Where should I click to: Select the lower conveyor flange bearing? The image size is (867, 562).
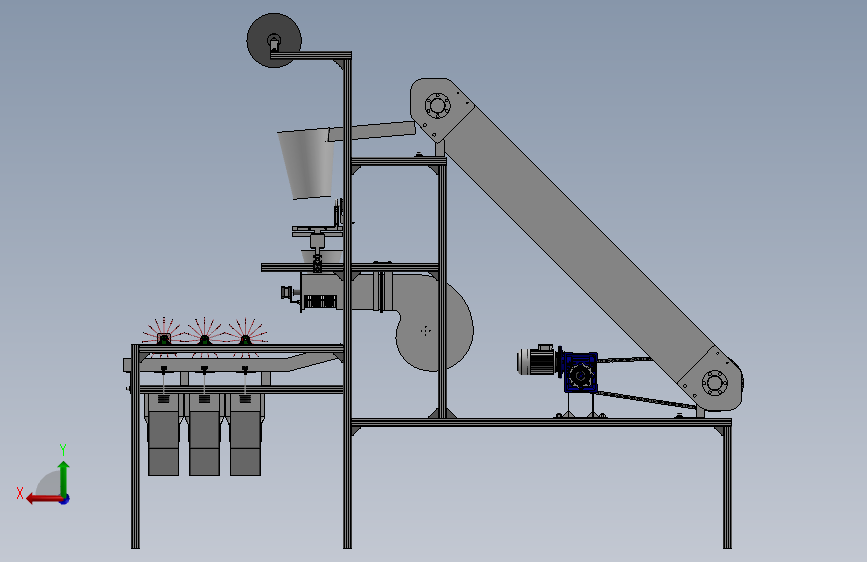coord(714,383)
